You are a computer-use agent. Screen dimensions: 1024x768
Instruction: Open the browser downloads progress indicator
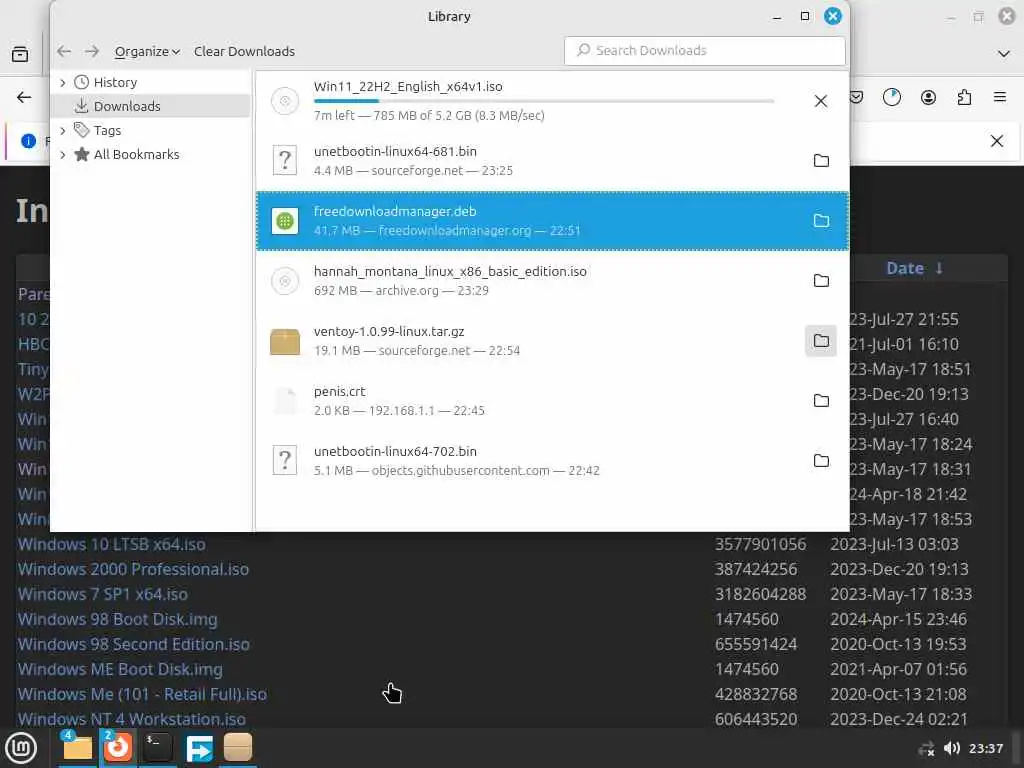[x=891, y=97]
